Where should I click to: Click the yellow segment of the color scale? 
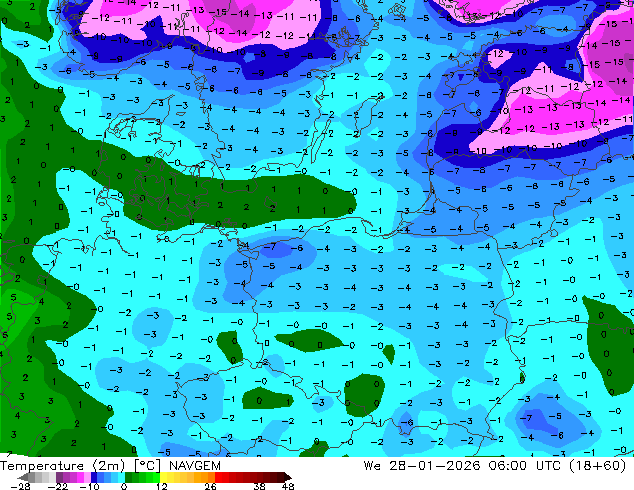pyautogui.click(x=163, y=477)
